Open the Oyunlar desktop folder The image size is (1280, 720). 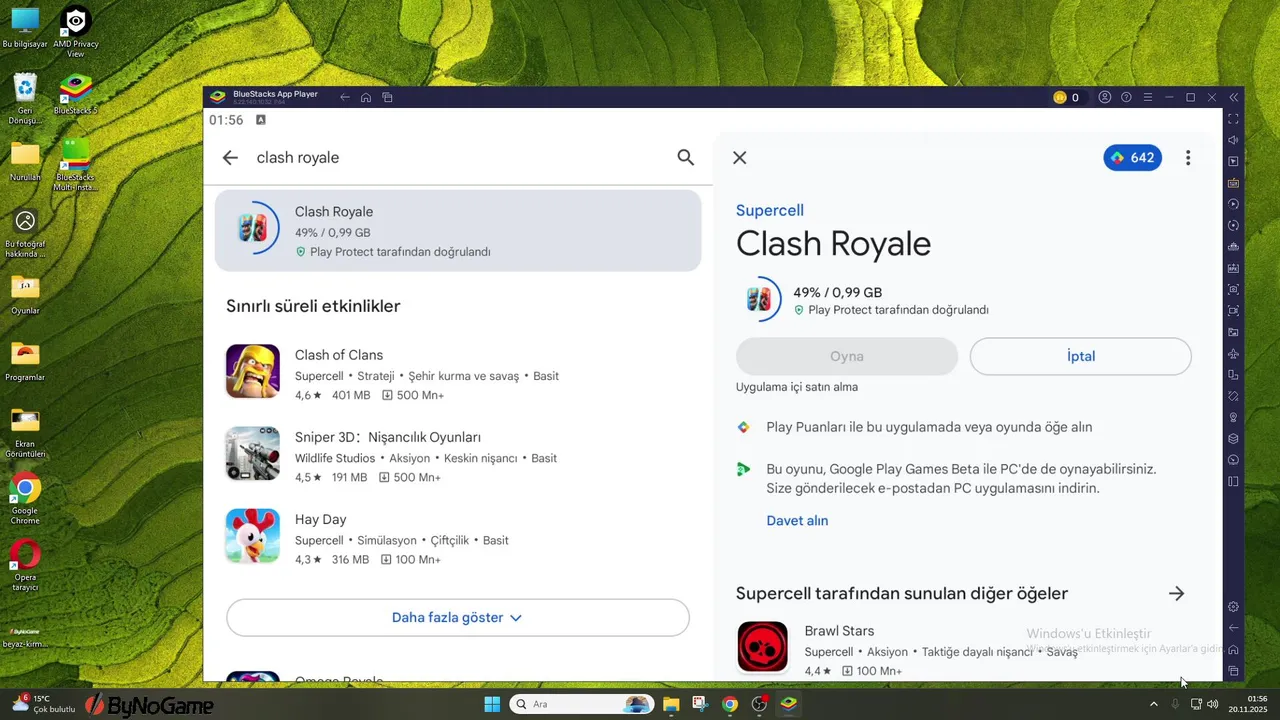click(25, 294)
